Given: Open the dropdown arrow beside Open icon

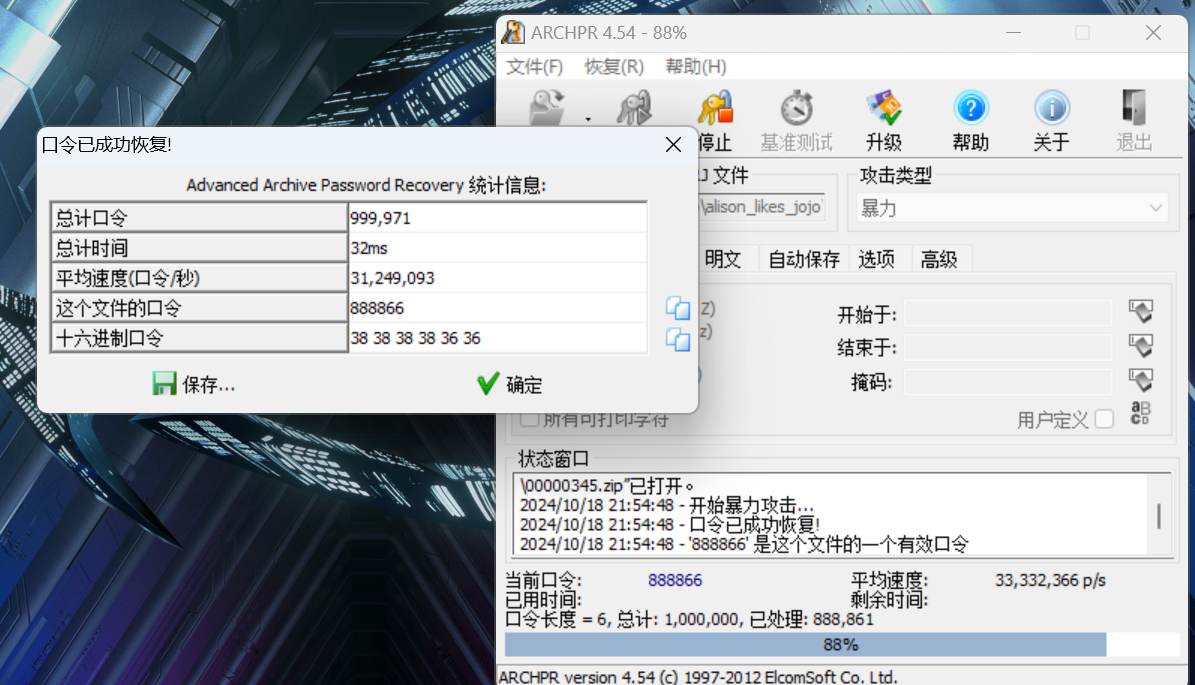Looking at the screenshot, I should 588,119.
